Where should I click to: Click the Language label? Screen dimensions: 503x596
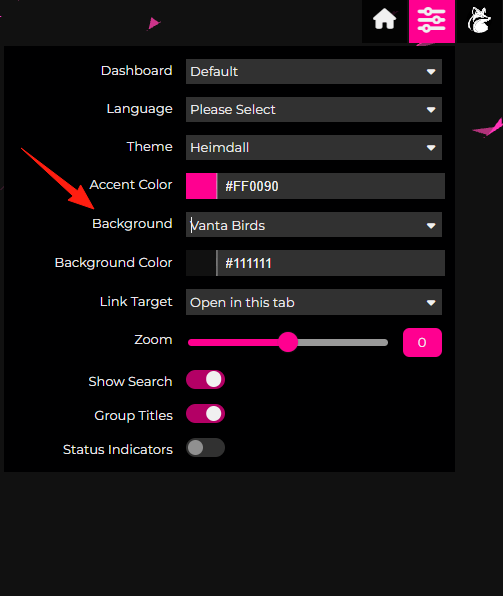click(x=140, y=109)
